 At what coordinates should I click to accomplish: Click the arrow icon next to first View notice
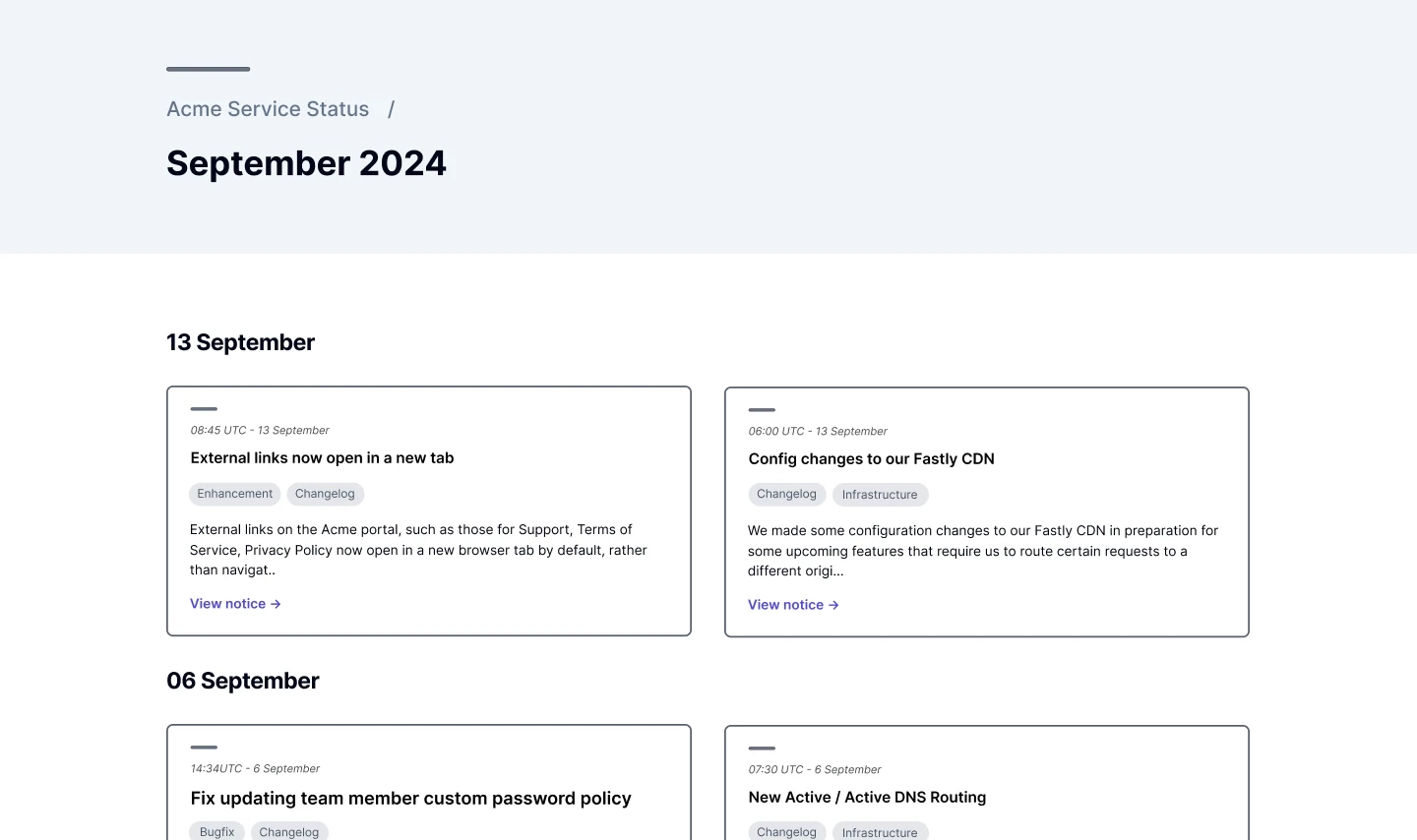[277, 603]
